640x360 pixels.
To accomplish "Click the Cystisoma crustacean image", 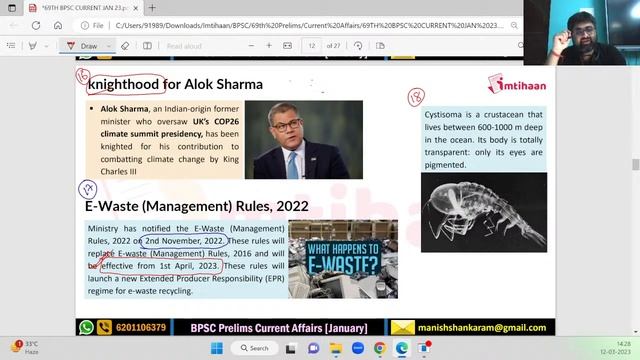I will click(484, 212).
